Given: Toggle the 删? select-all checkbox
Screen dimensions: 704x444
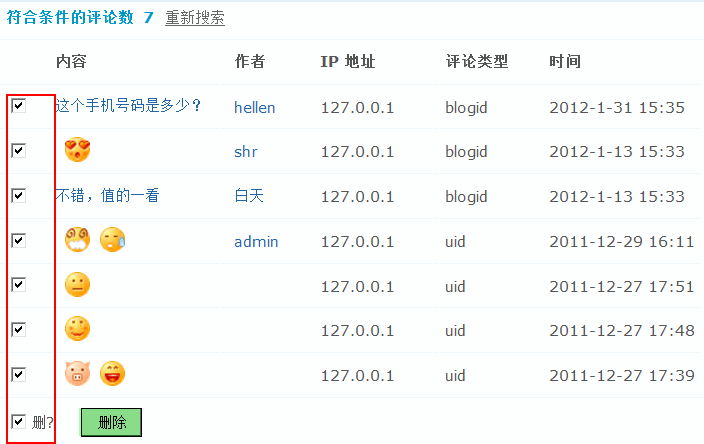Looking at the screenshot, I should pyautogui.click(x=18, y=422).
